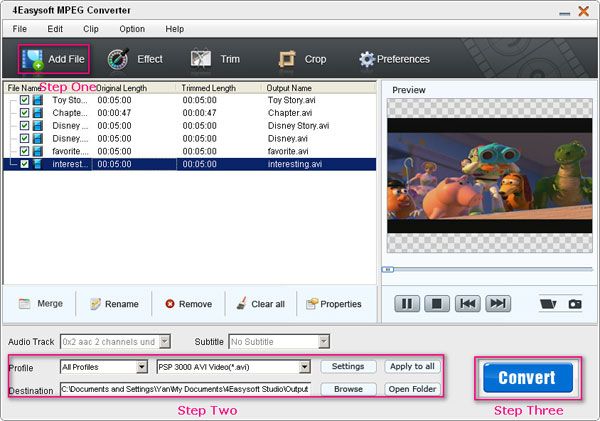Click the Add File toolbar icon

(33, 60)
